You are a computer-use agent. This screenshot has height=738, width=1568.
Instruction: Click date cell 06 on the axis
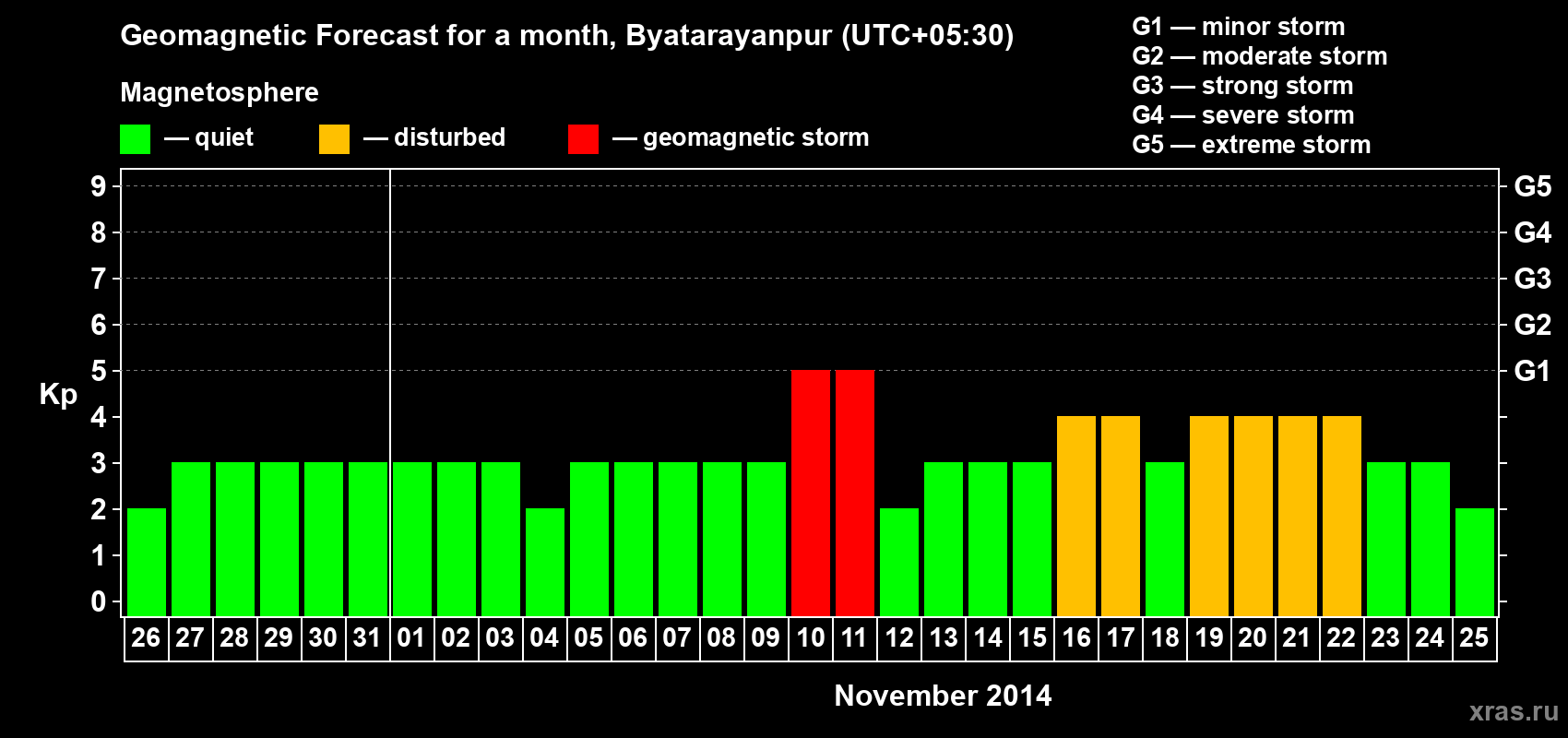(x=633, y=638)
